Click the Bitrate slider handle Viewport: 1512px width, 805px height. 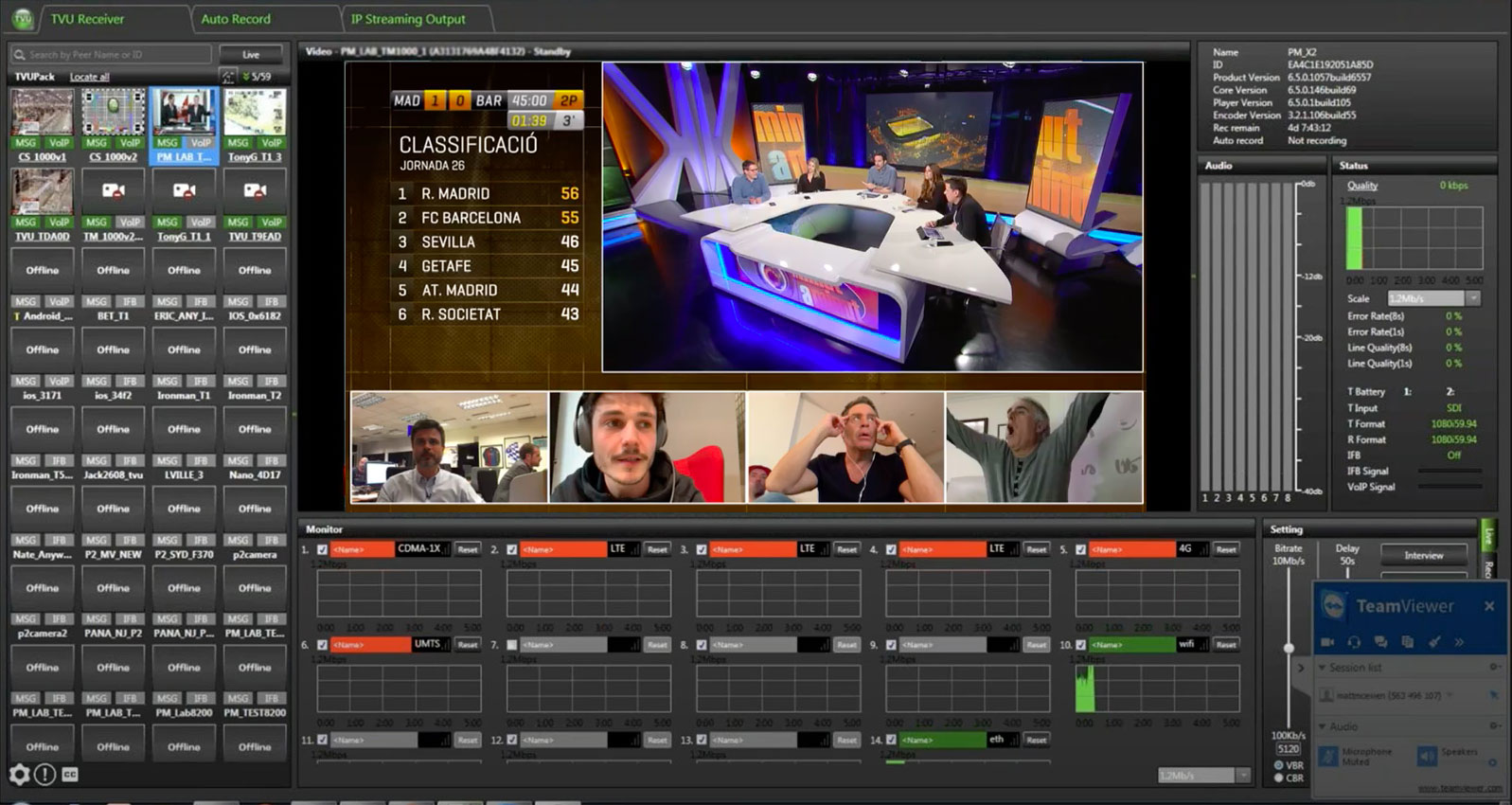[1289, 648]
